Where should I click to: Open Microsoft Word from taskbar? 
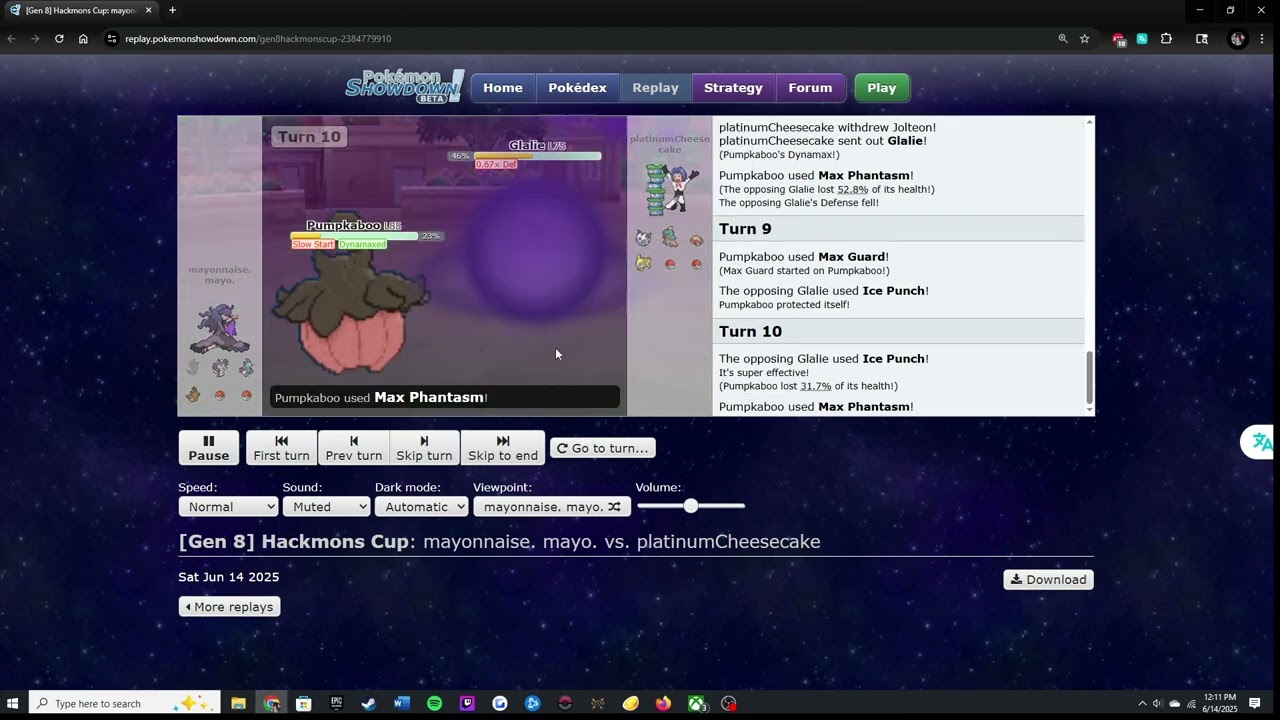[402, 704]
